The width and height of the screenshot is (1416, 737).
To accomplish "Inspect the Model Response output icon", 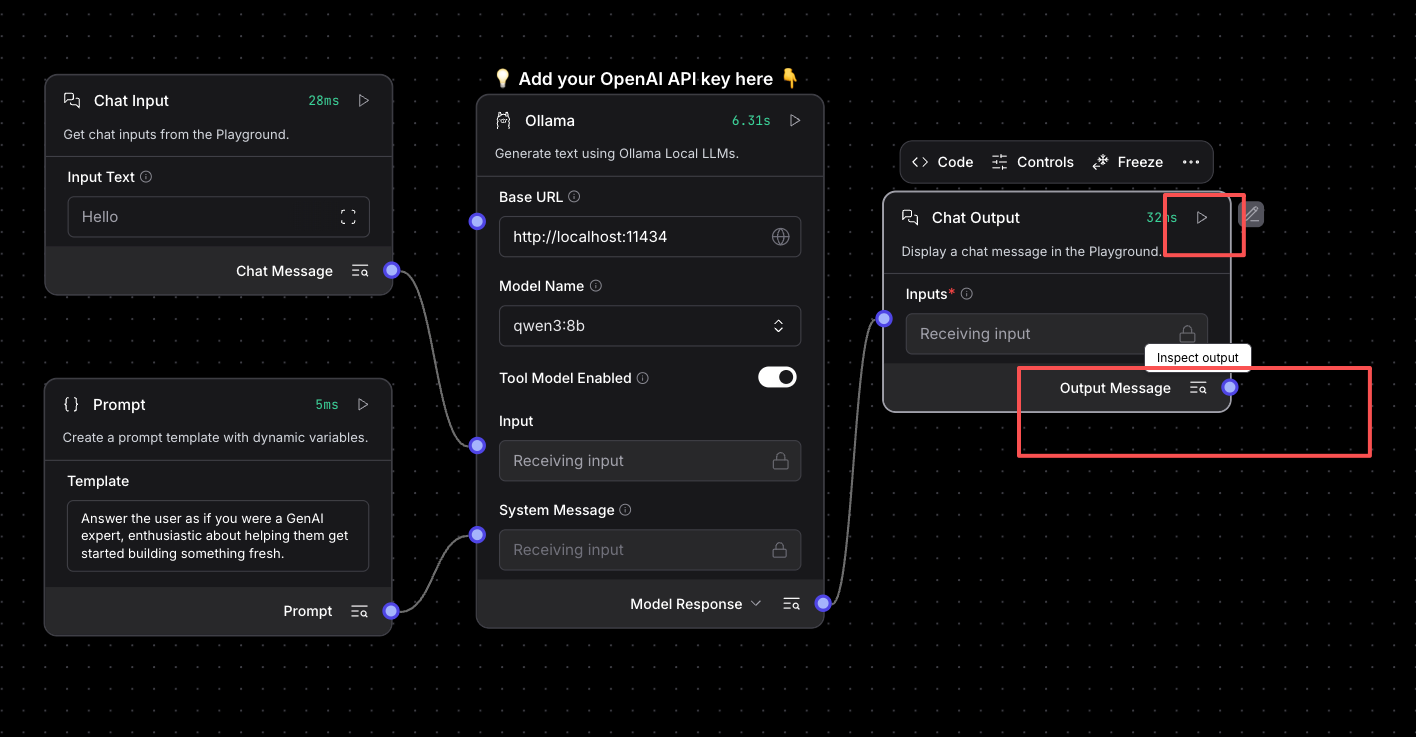I will (x=791, y=604).
